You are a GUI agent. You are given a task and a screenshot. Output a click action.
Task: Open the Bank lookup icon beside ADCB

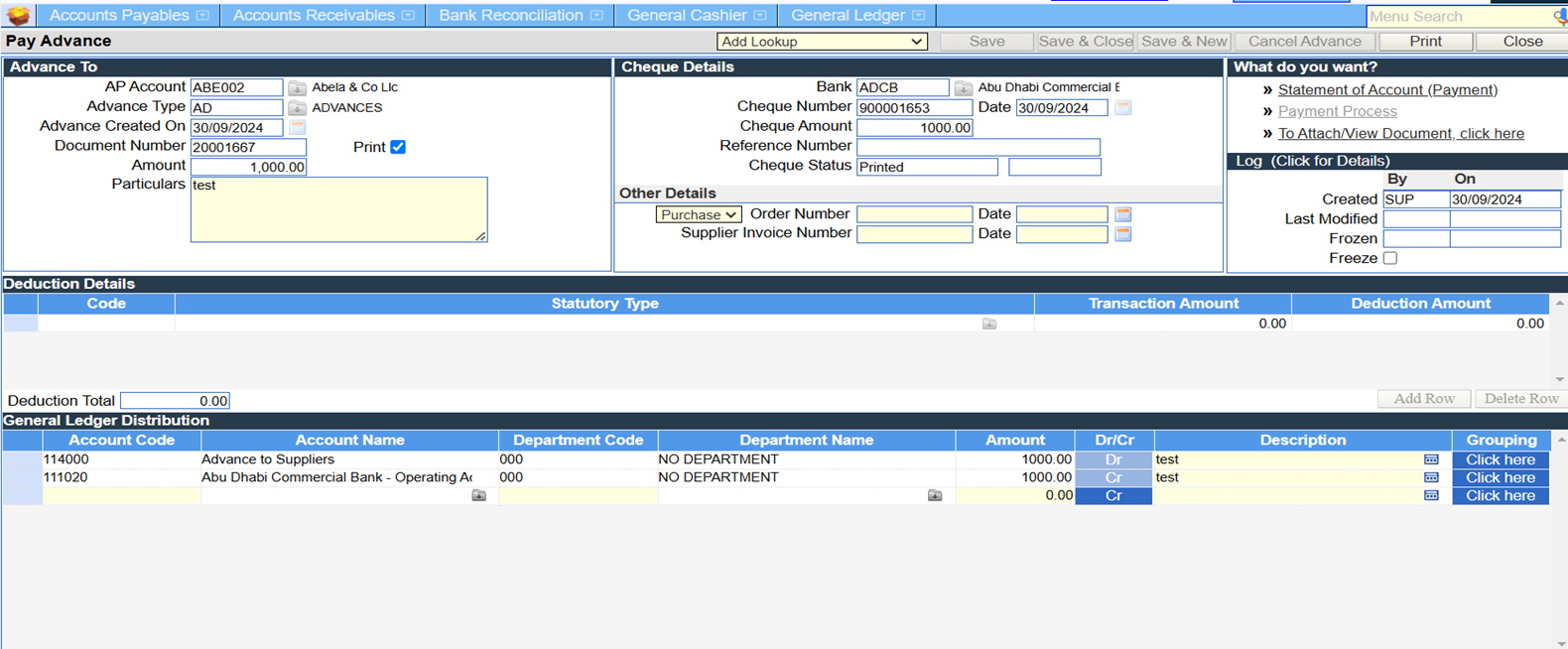click(963, 88)
